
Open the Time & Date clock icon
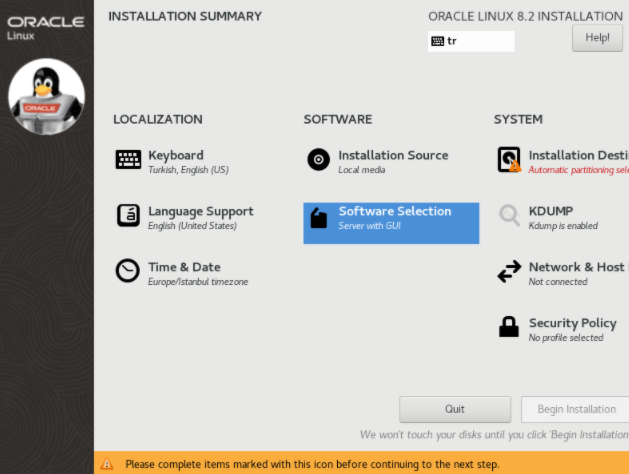tap(128, 270)
